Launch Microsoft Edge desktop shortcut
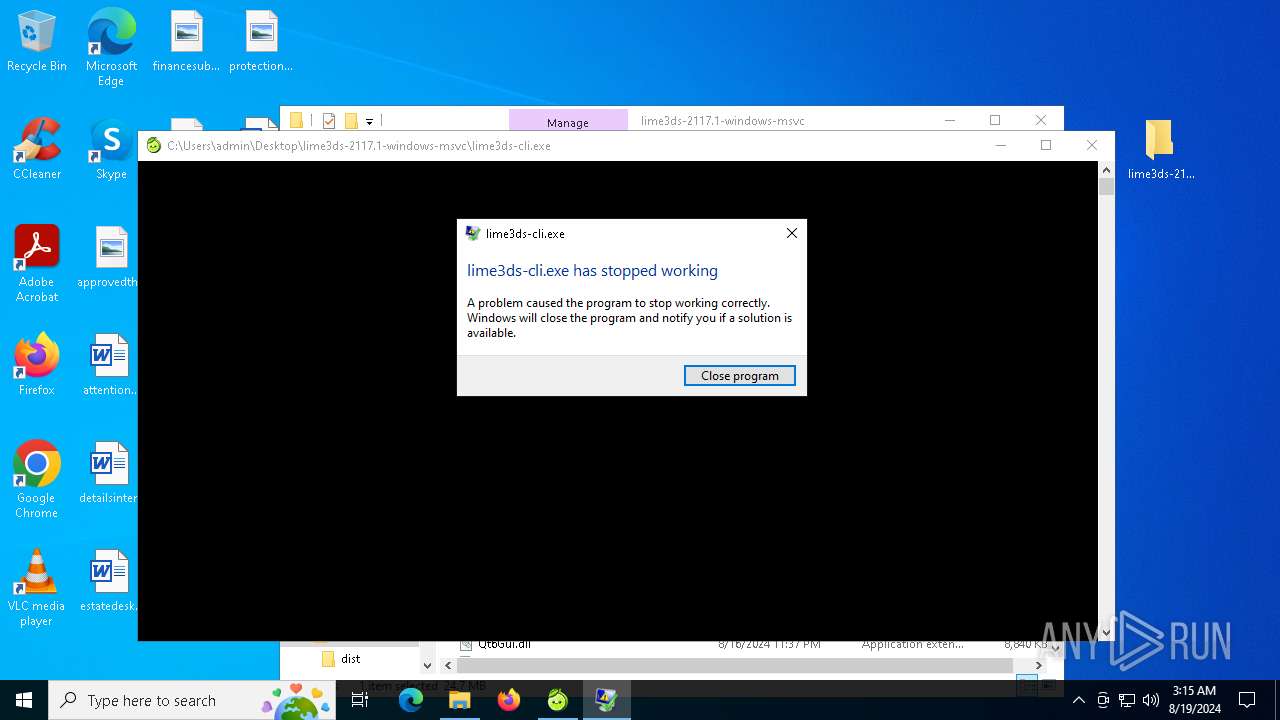This screenshot has height=720, width=1280. tap(111, 48)
